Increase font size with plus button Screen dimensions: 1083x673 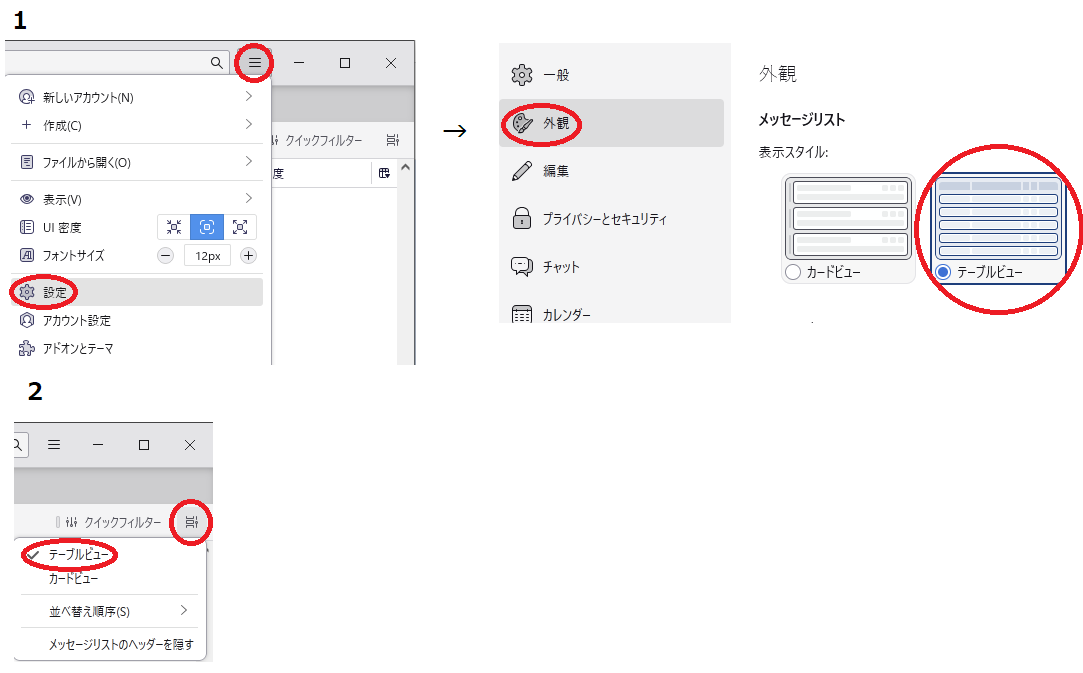pyautogui.click(x=249, y=256)
